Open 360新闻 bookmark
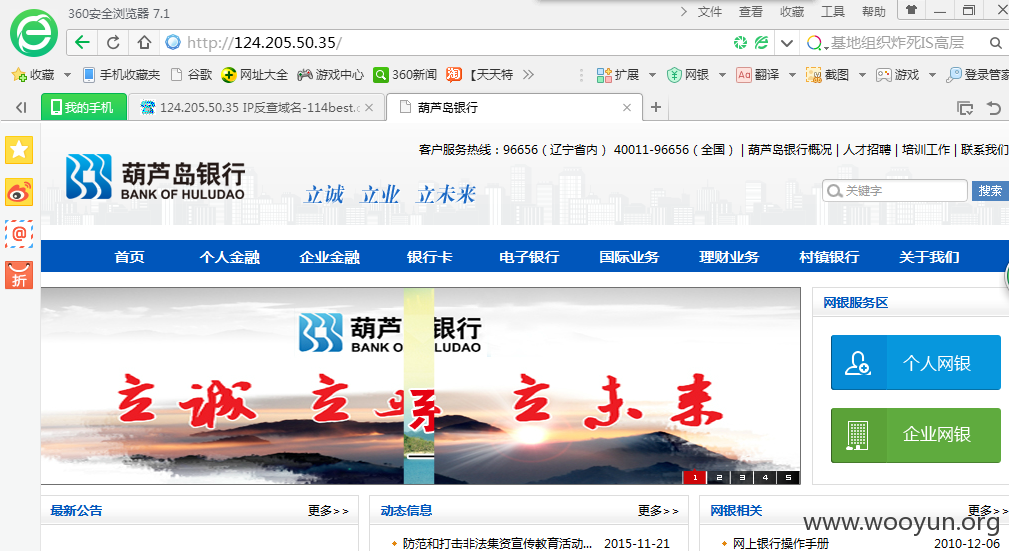This screenshot has width=1009, height=551. click(405, 75)
